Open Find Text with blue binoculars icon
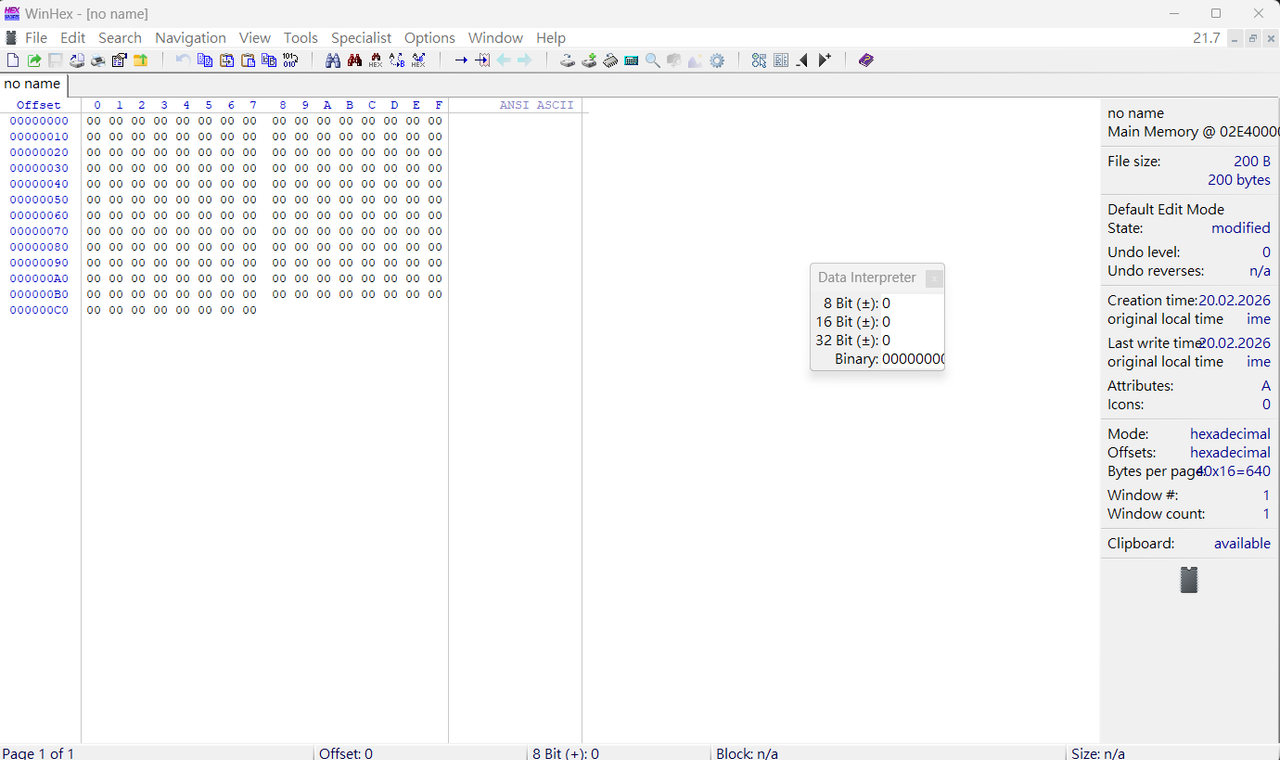1280x760 pixels. point(333,61)
